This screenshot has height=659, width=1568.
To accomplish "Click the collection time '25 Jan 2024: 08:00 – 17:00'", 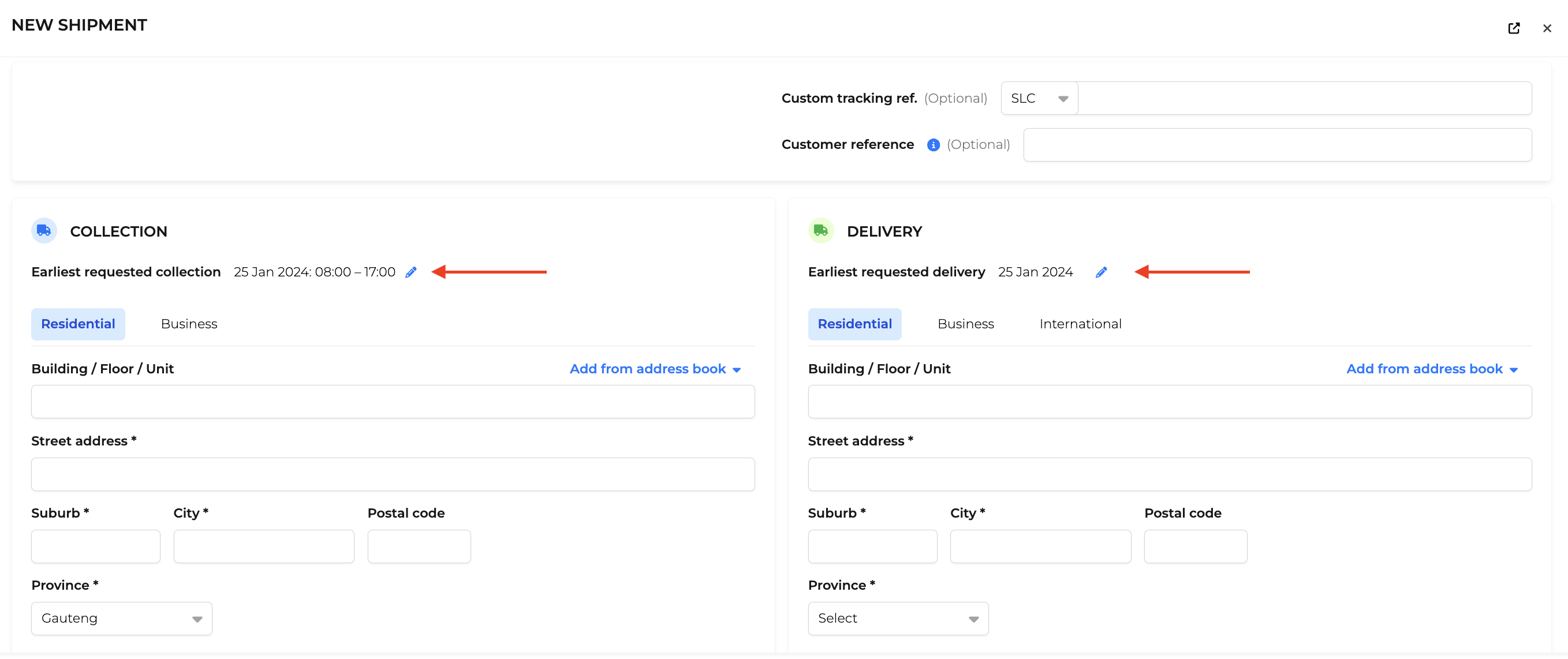I will [315, 272].
